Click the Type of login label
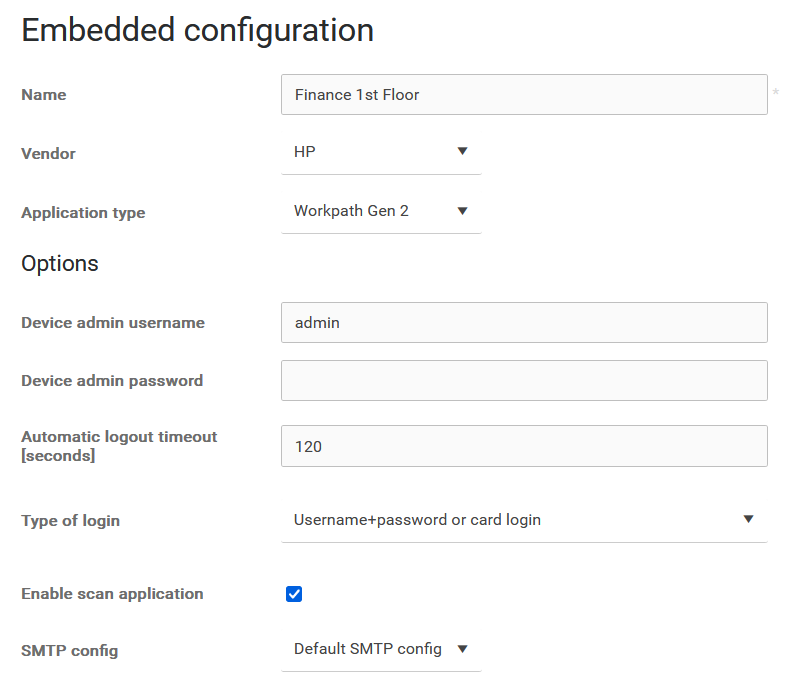The image size is (798, 694). click(x=70, y=521)
